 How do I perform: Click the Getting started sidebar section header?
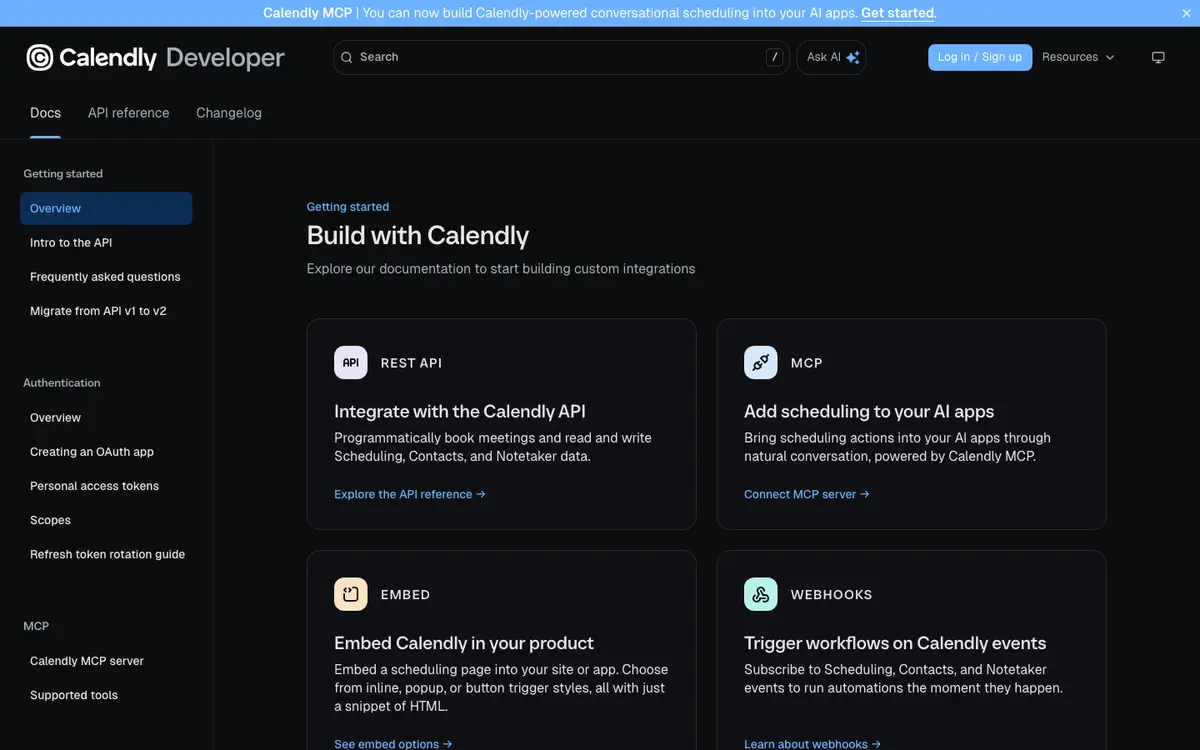63,174
